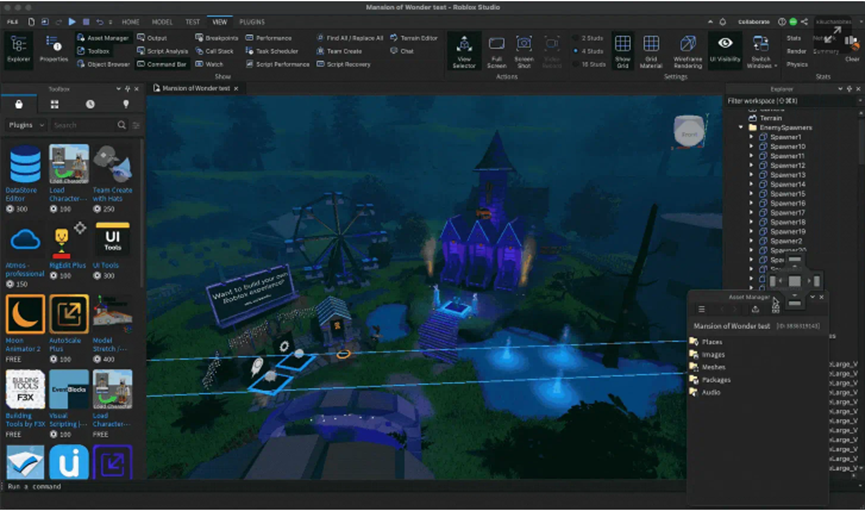Viewport: 865px width, 511px height.
Task: Open the FILE menu
Action: [x=13, y=22]
